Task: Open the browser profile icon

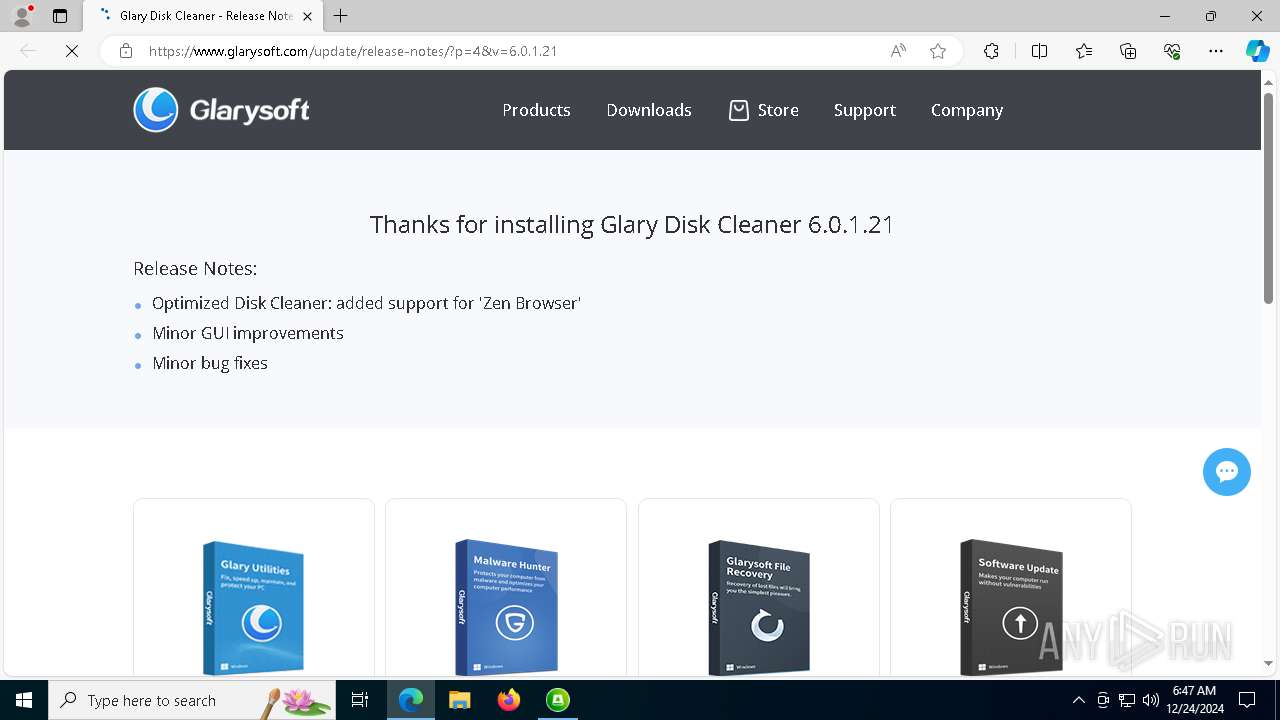Action: pos(22,16)
